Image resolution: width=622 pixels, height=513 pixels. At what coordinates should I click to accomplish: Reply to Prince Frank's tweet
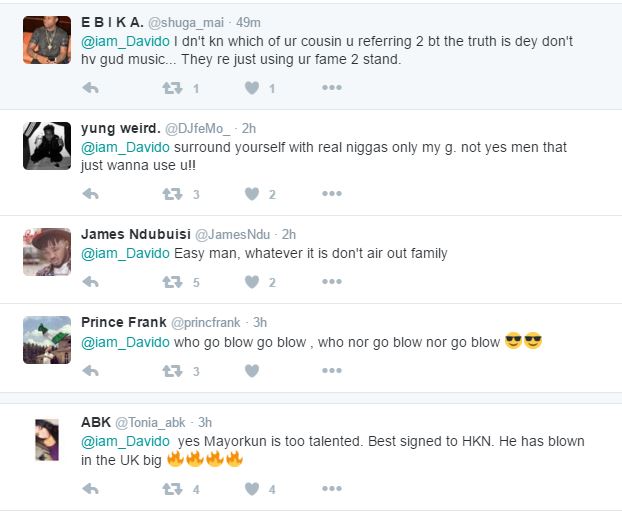90,371
